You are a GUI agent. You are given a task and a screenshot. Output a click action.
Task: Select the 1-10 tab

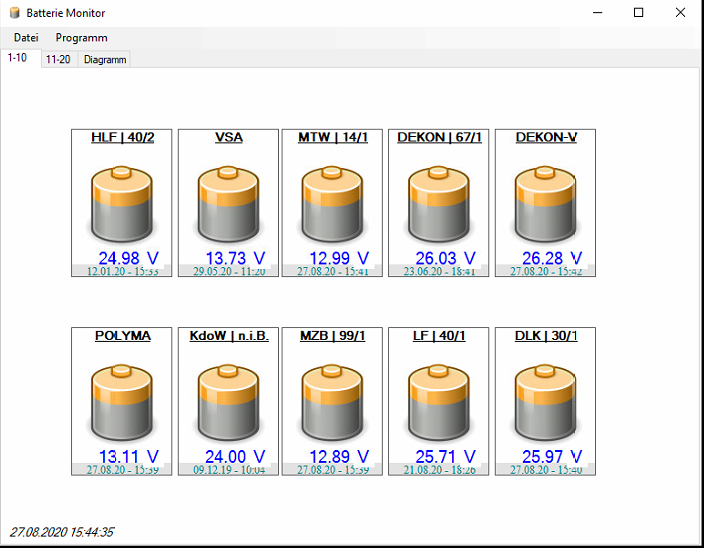click(x=18, y=58)
